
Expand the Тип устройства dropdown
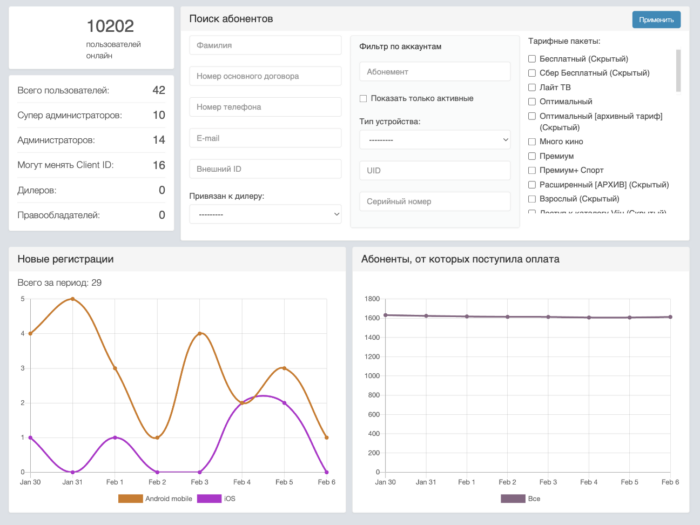tap(435, 140)
